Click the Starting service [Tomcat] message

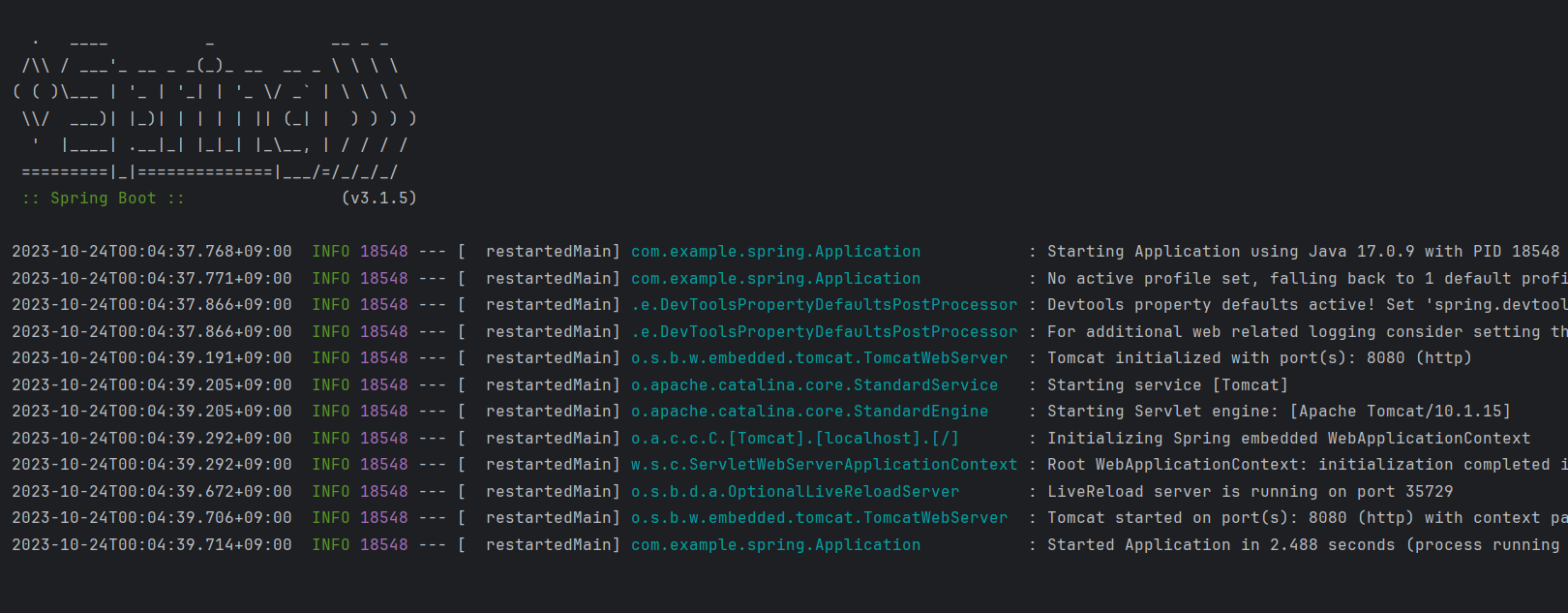click(x=1167, y=385)
